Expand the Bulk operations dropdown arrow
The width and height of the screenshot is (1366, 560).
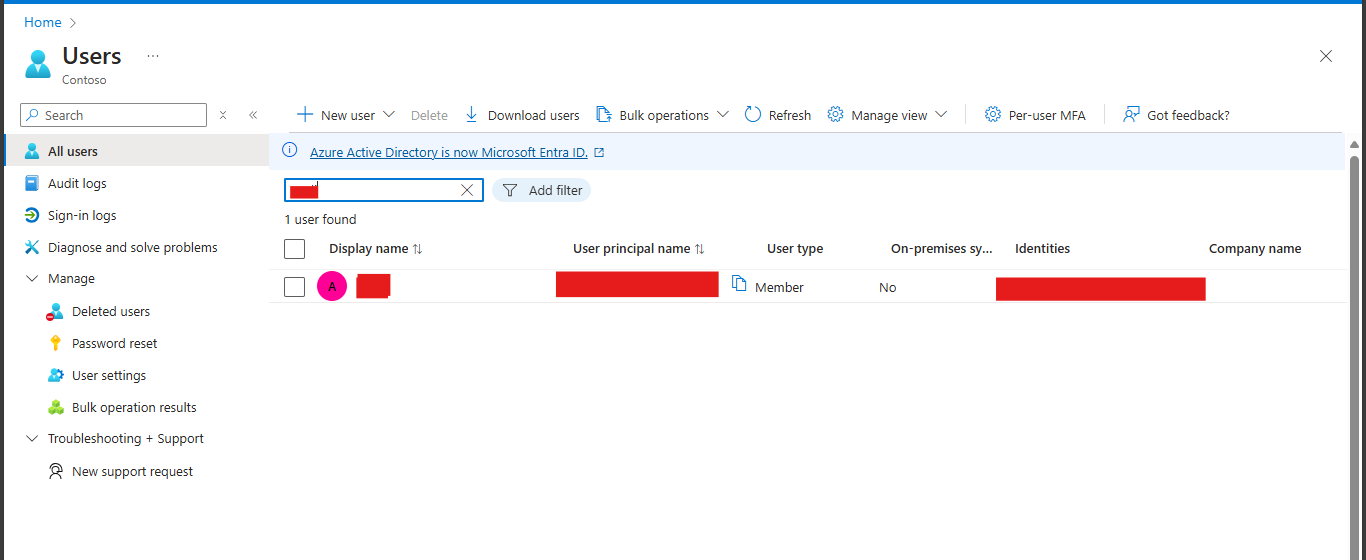[x=723, y=114]
